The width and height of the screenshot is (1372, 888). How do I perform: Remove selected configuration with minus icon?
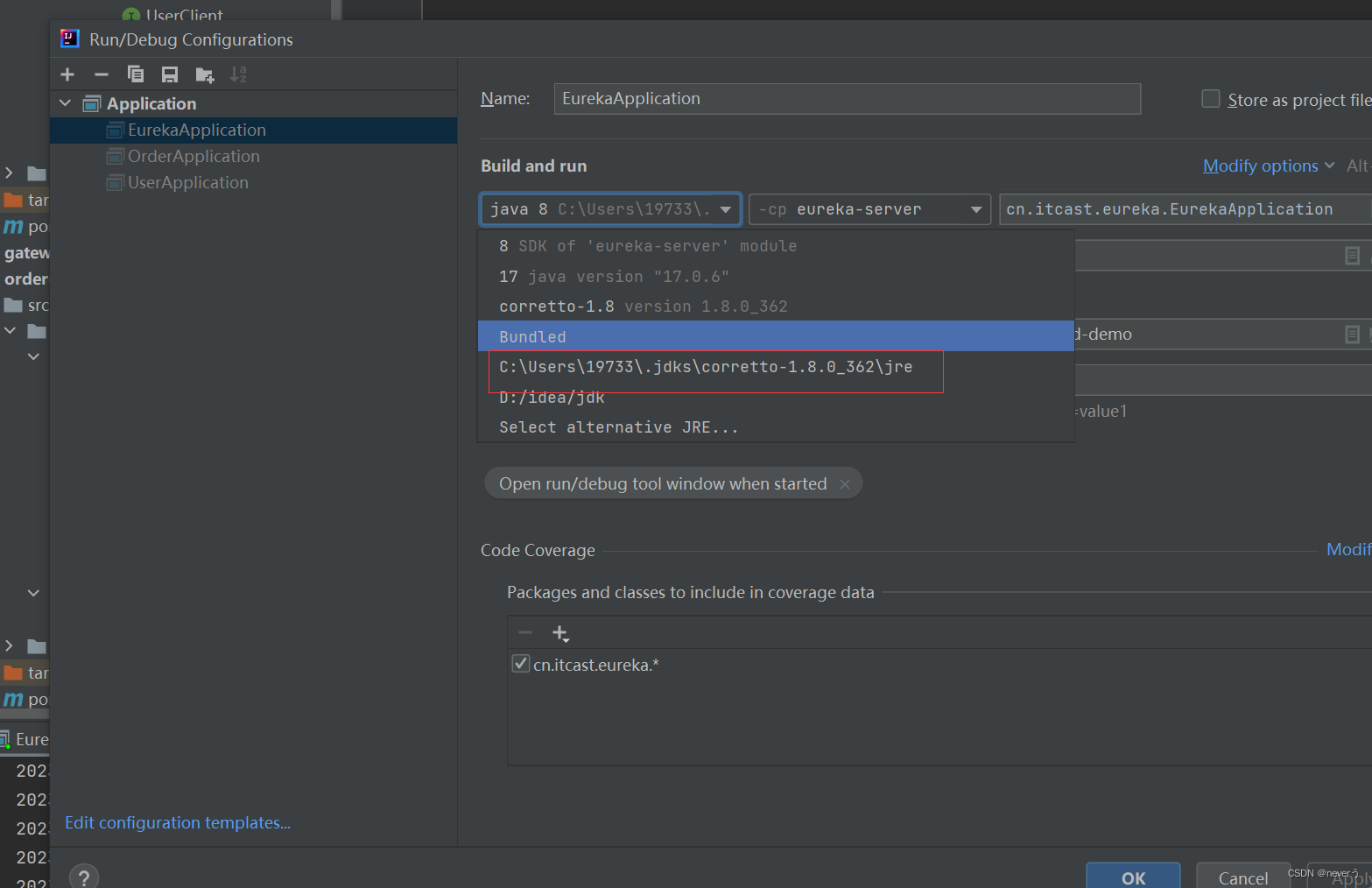coord(102,75)
